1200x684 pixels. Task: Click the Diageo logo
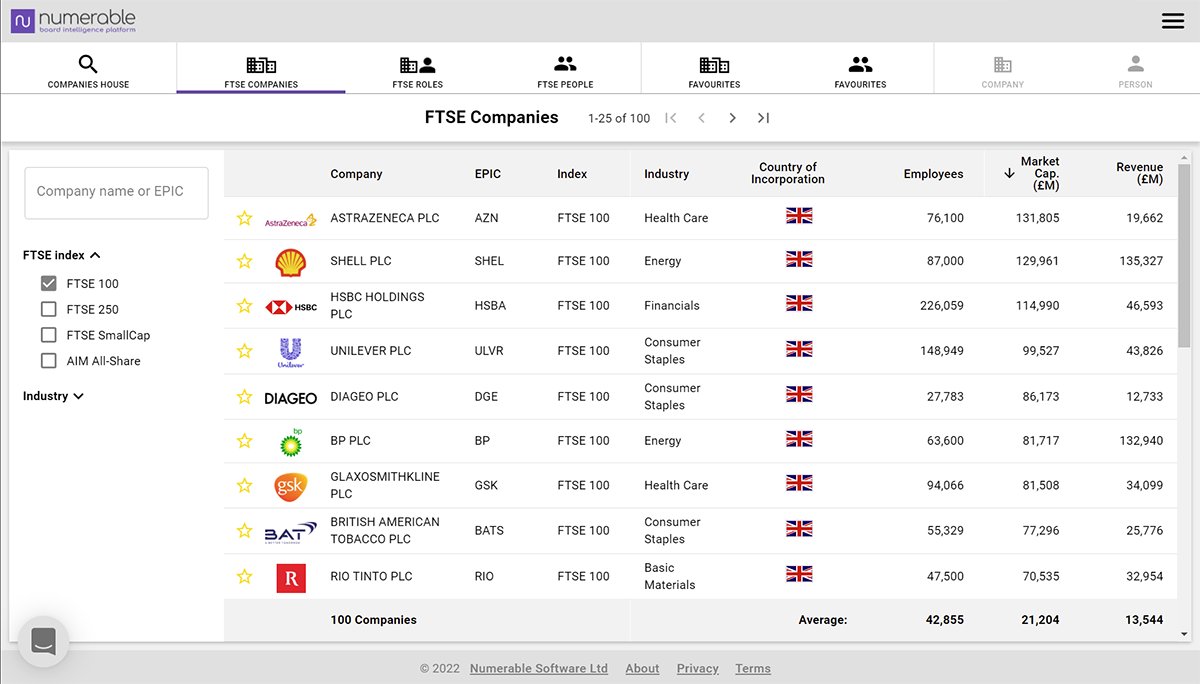(x=290, y=398)
